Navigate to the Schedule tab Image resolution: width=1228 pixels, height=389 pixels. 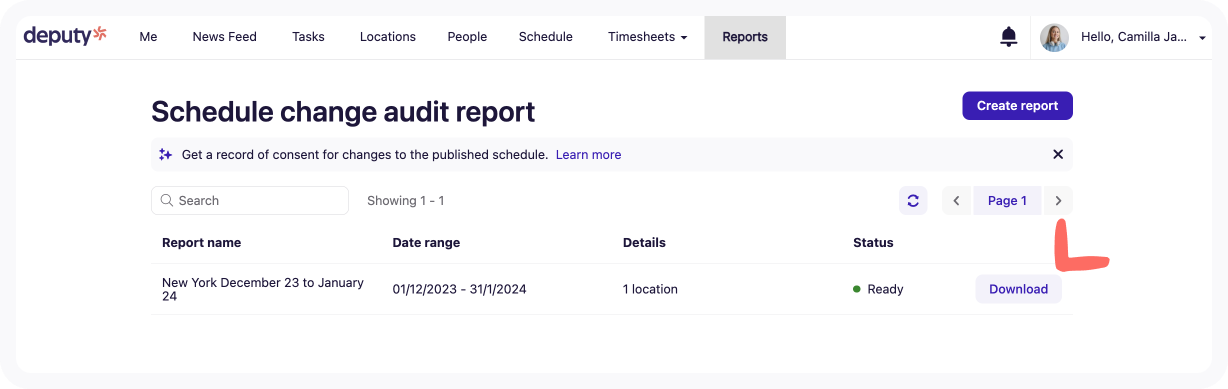coord(546,37)
